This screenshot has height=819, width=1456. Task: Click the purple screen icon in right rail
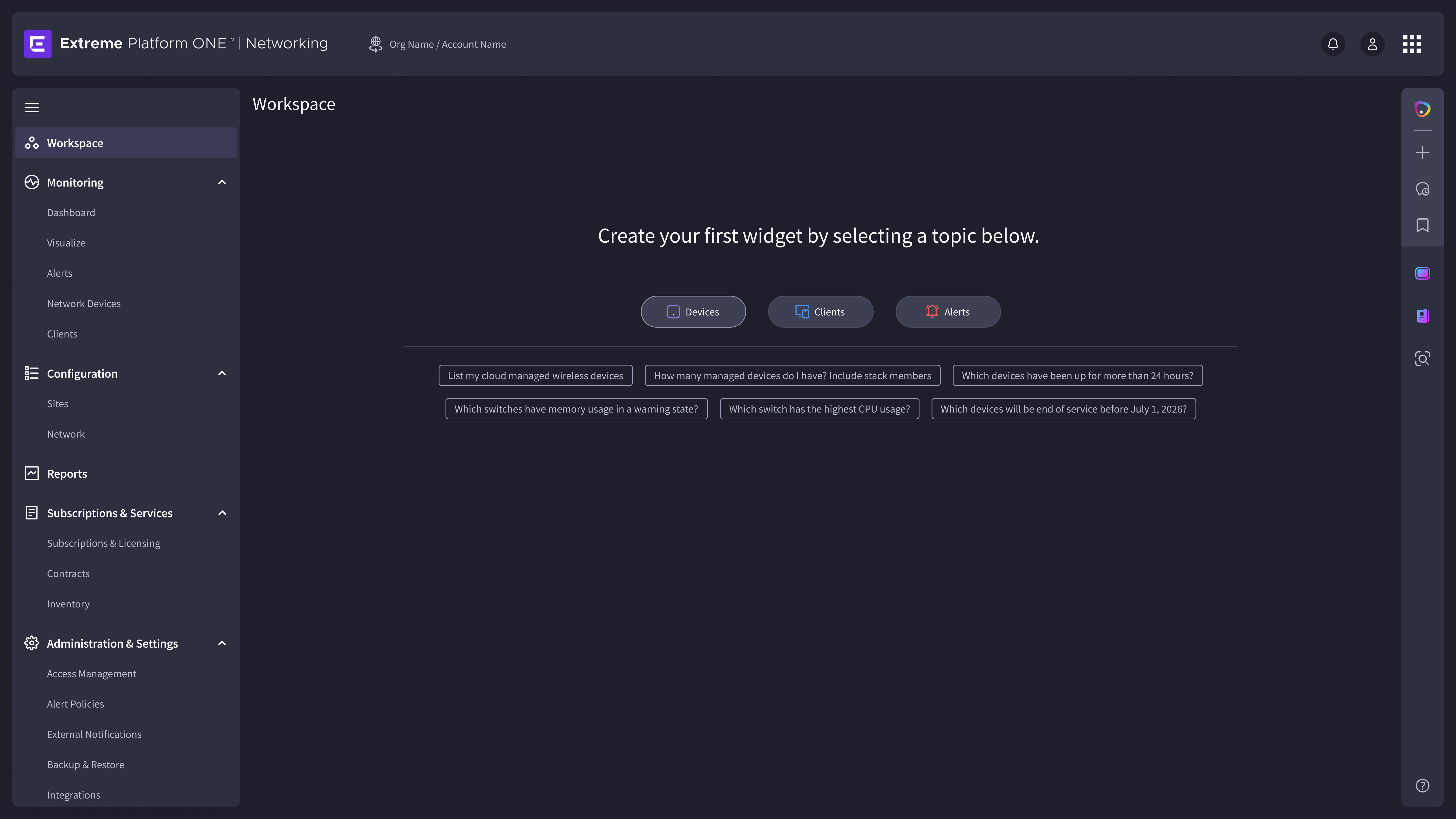1423,274
